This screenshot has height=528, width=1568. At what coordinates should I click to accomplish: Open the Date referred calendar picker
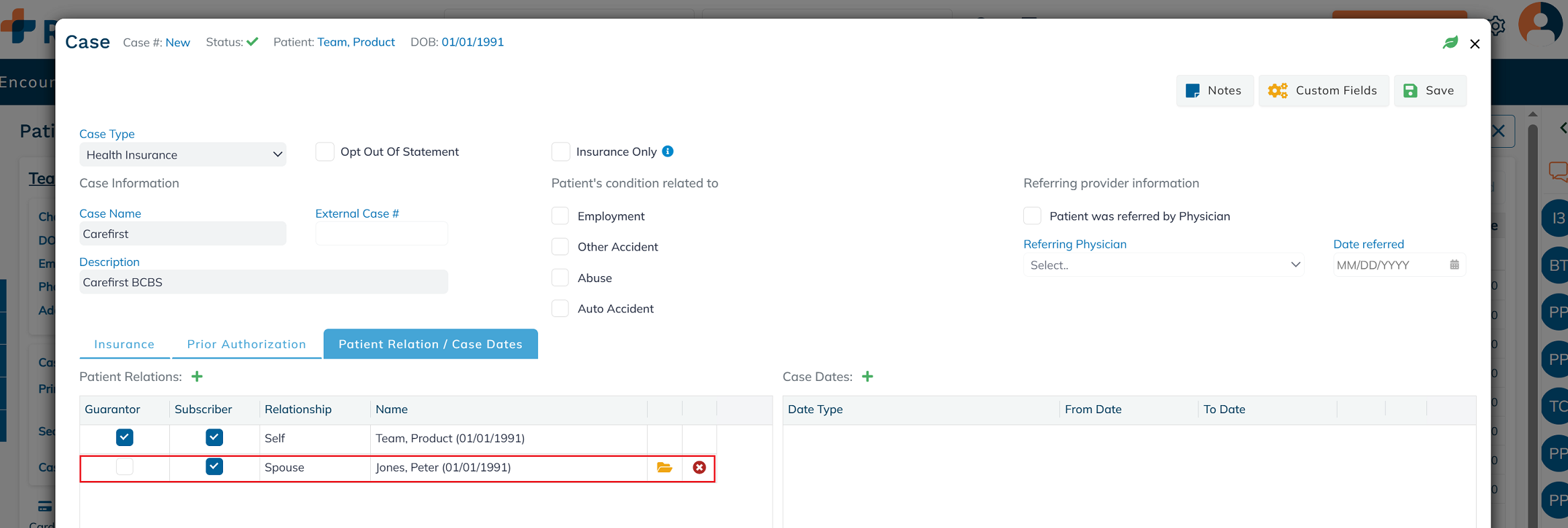tap(1454, 265)
